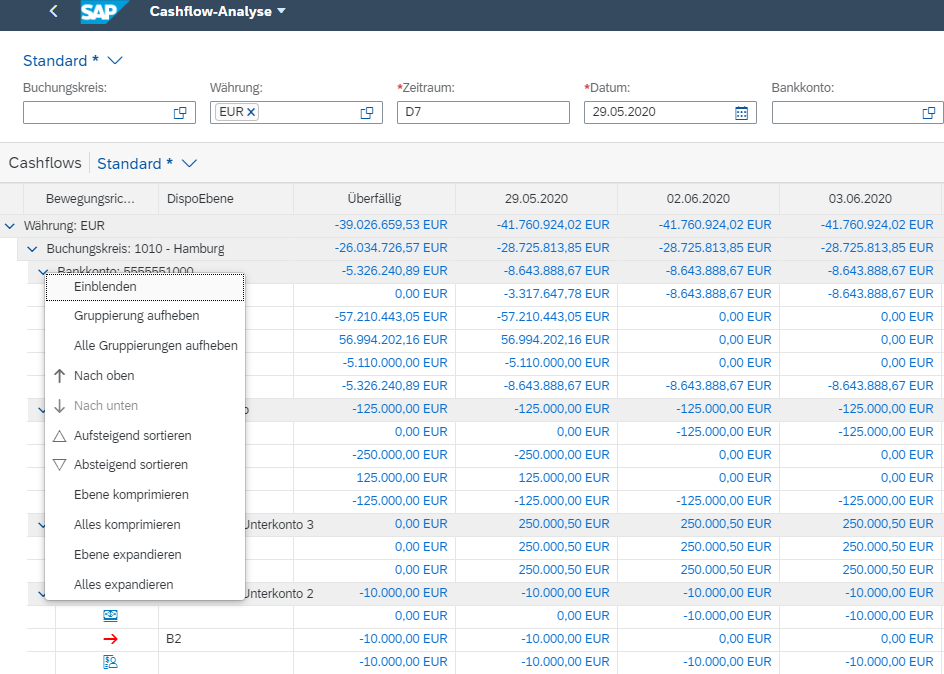The width and height of the screenshot is (944, 674).
Task: Remove the EUR currency token
Action: (x=251, y=112)
